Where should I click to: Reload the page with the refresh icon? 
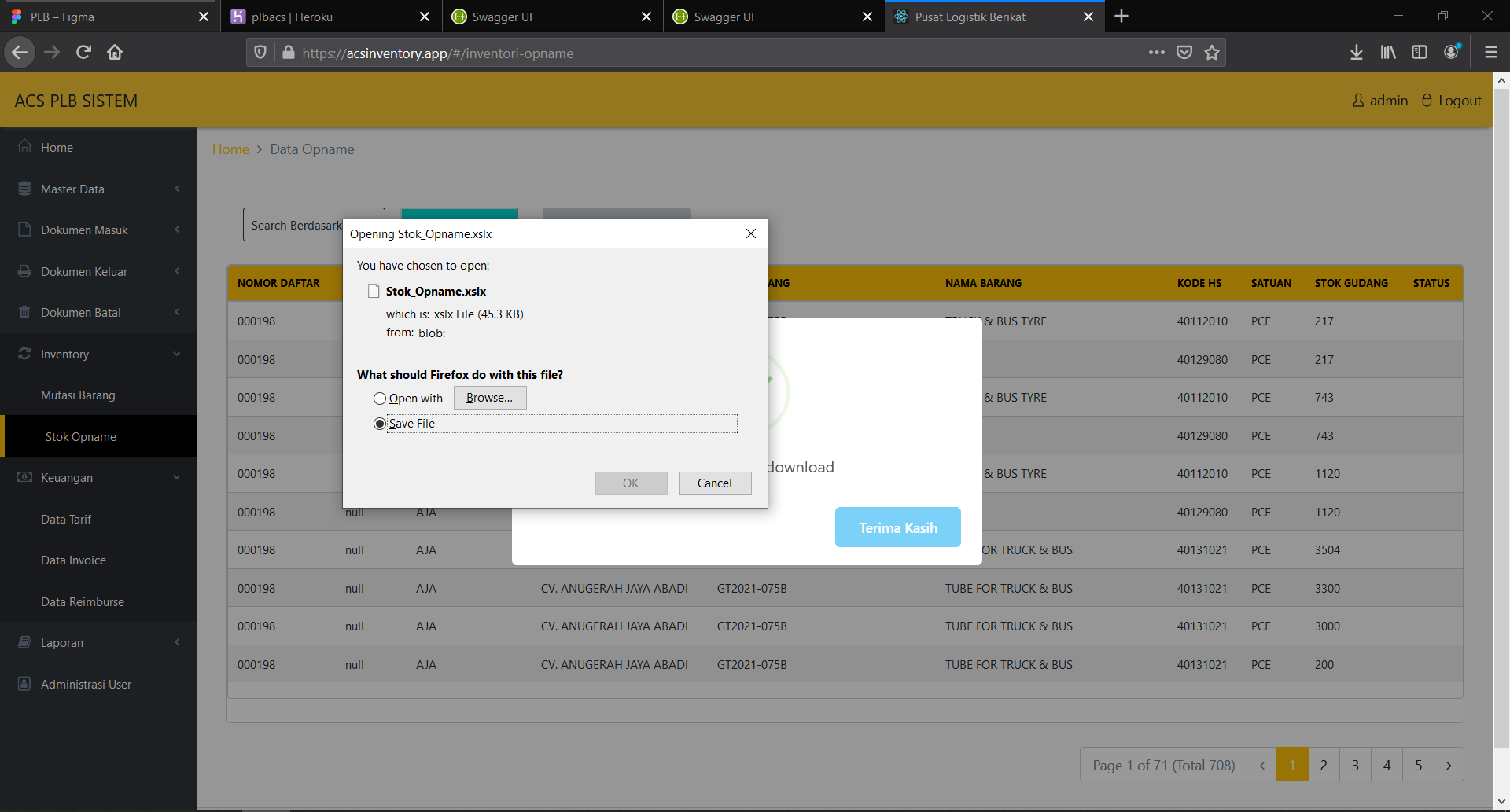coord(83,53)
